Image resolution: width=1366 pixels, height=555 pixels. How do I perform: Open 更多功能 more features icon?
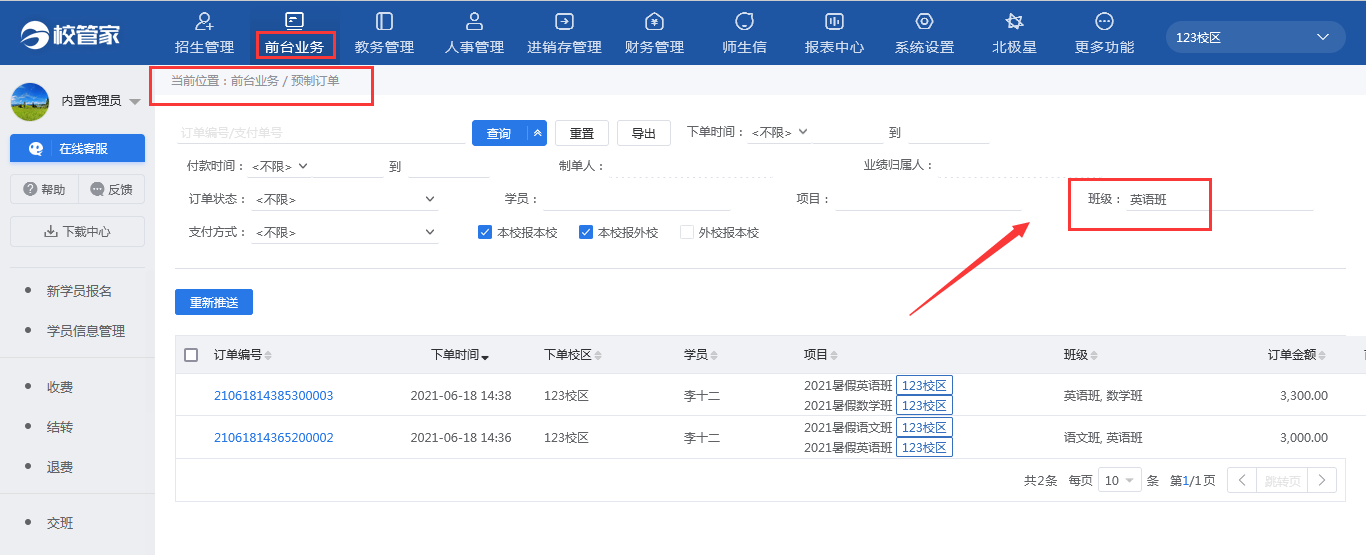coord(1104,21)
